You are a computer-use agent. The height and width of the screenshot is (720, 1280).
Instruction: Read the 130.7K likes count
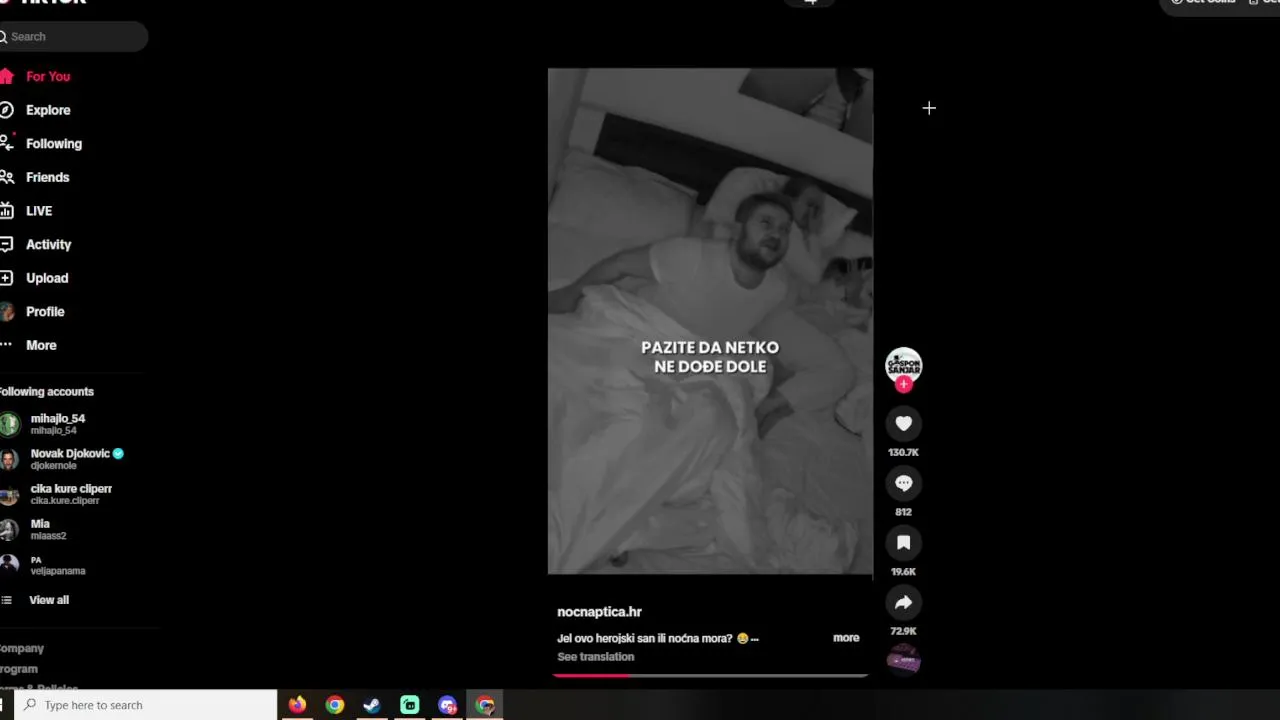[903, 452]
